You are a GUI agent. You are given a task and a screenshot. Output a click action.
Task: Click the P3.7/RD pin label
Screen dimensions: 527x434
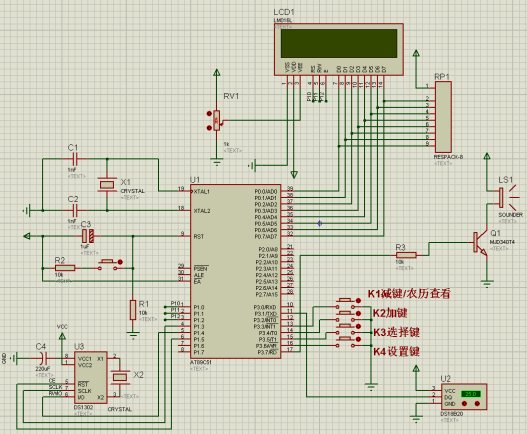point(268,352)
